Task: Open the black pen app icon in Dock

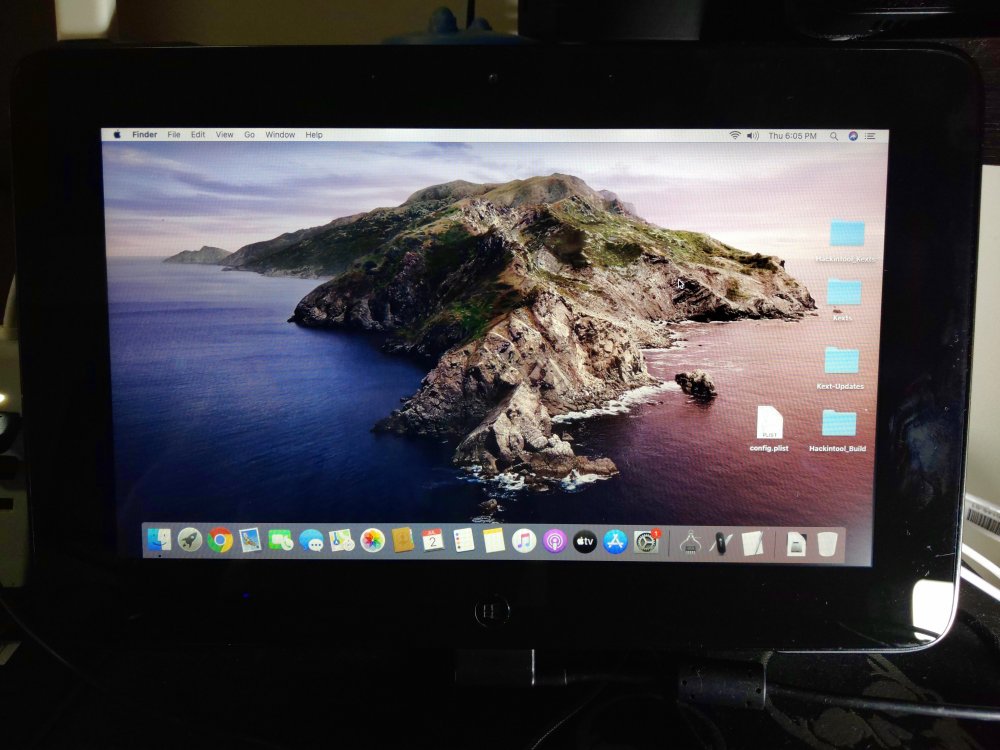Action: coord(721,543)
